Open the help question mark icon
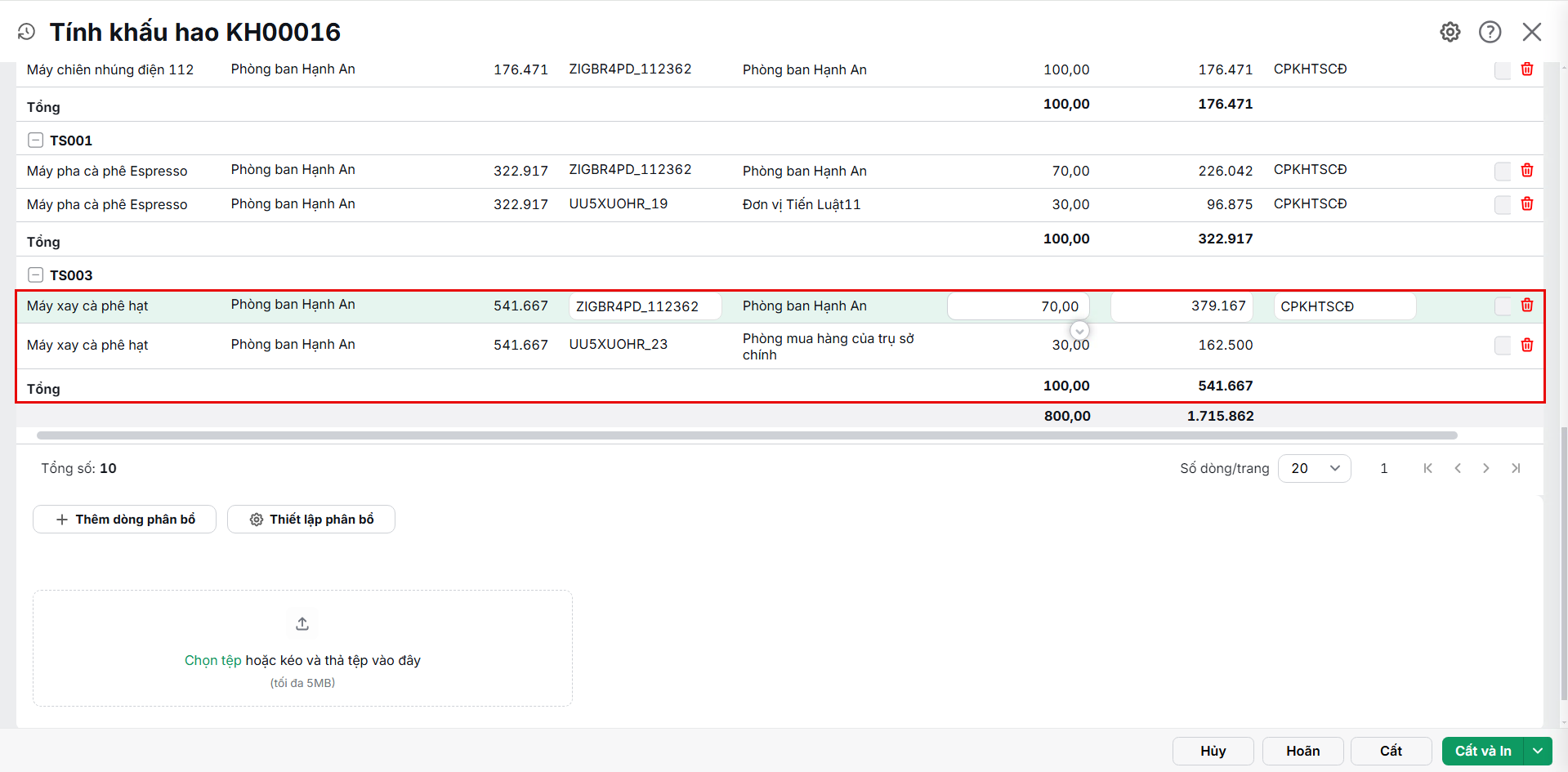 pyautogui.click(x=1490, y=32)
